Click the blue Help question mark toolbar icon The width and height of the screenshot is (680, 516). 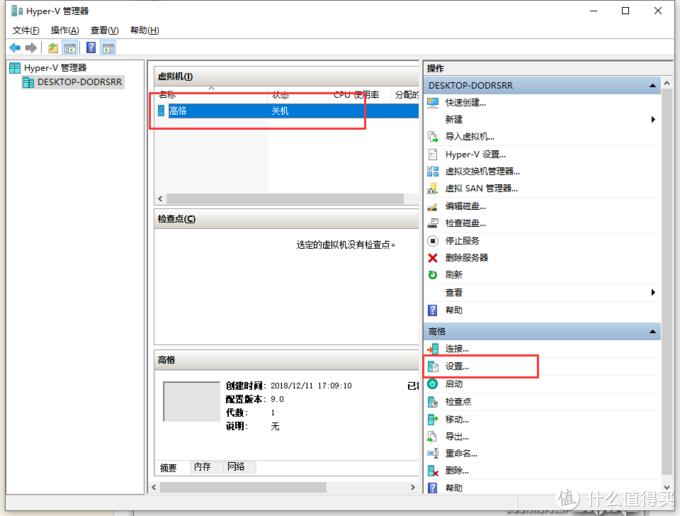[91, 47]
